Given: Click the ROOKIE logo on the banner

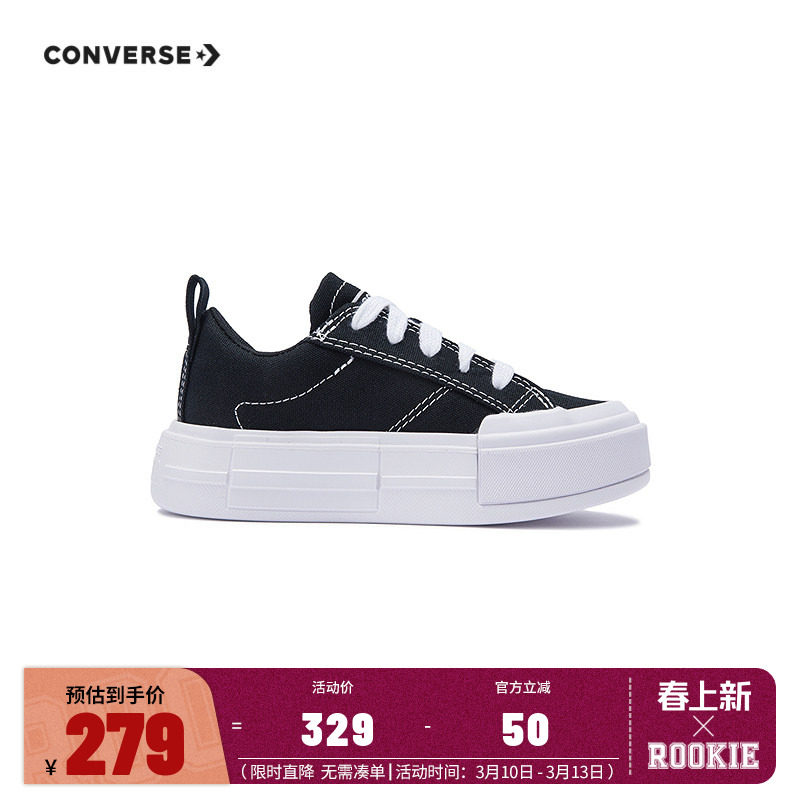Looking at the screenshot, I should [703, 756].
